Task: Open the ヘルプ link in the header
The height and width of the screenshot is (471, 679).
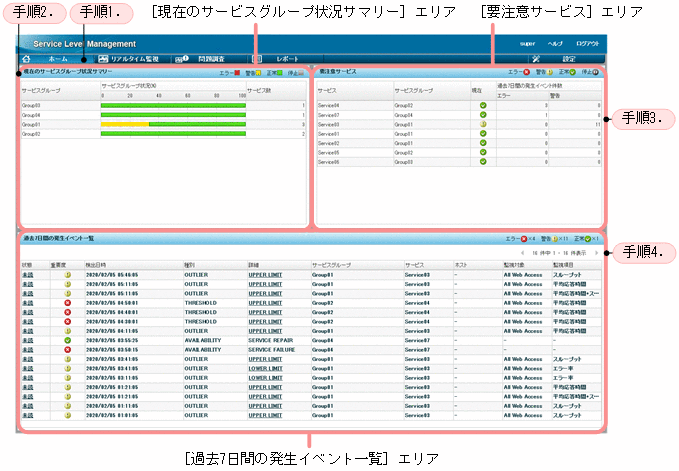Action: coord(555,44)
